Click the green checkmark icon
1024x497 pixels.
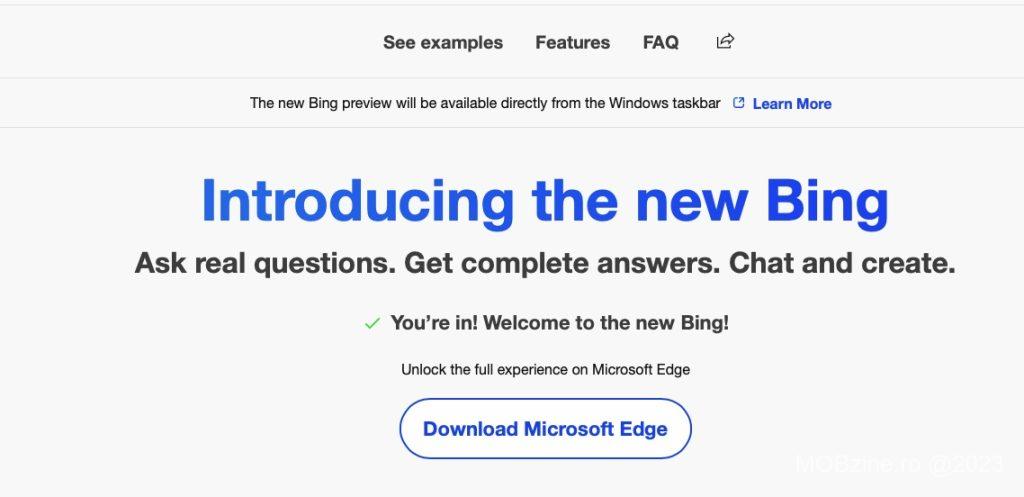point(372,323)
